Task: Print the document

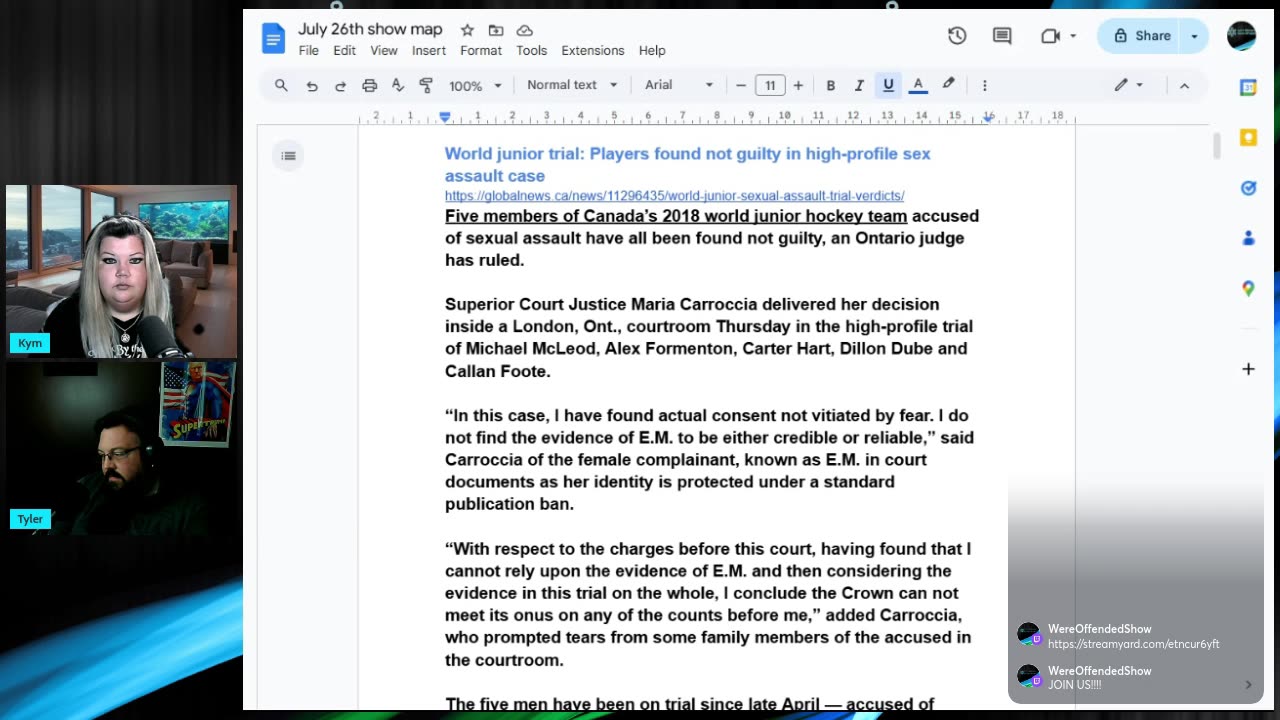Action: click(369, 85)
